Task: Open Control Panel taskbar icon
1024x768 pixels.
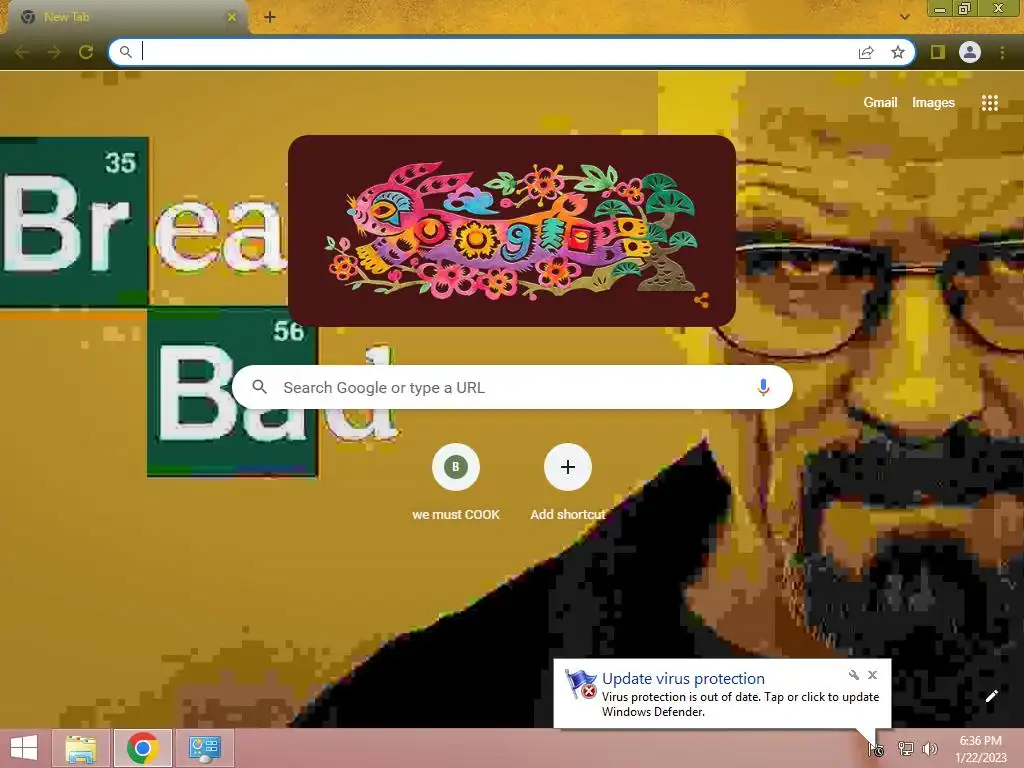Action: tap(205, 748)
